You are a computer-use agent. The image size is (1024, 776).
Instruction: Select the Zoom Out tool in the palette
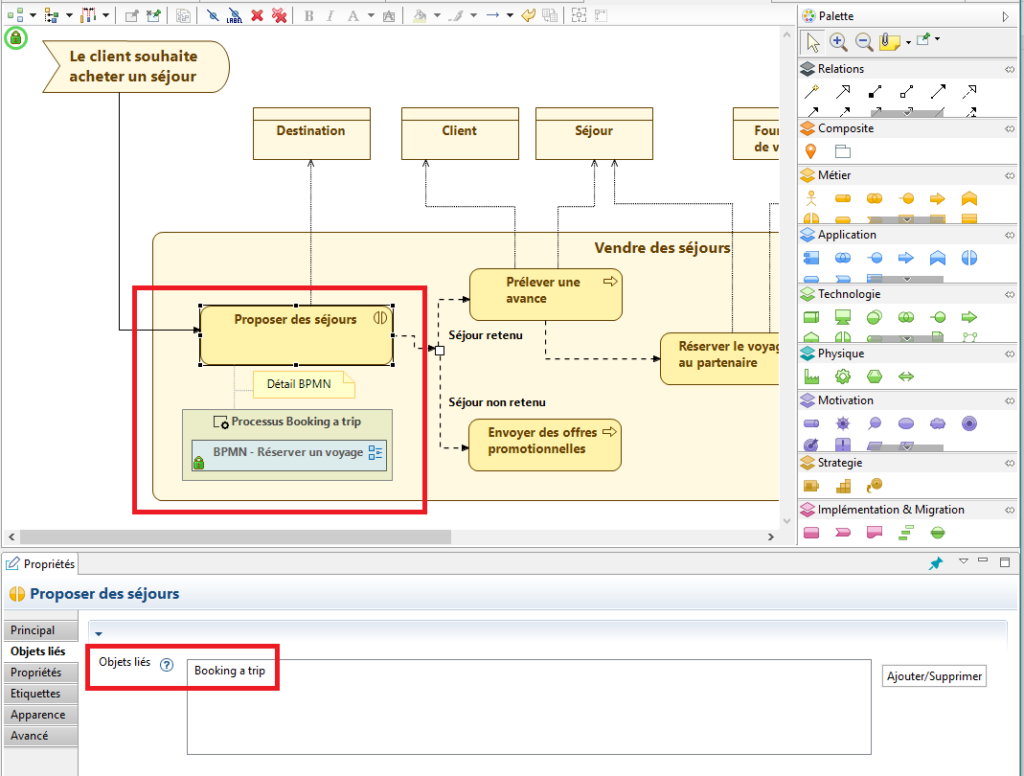[x=863, y=42]
